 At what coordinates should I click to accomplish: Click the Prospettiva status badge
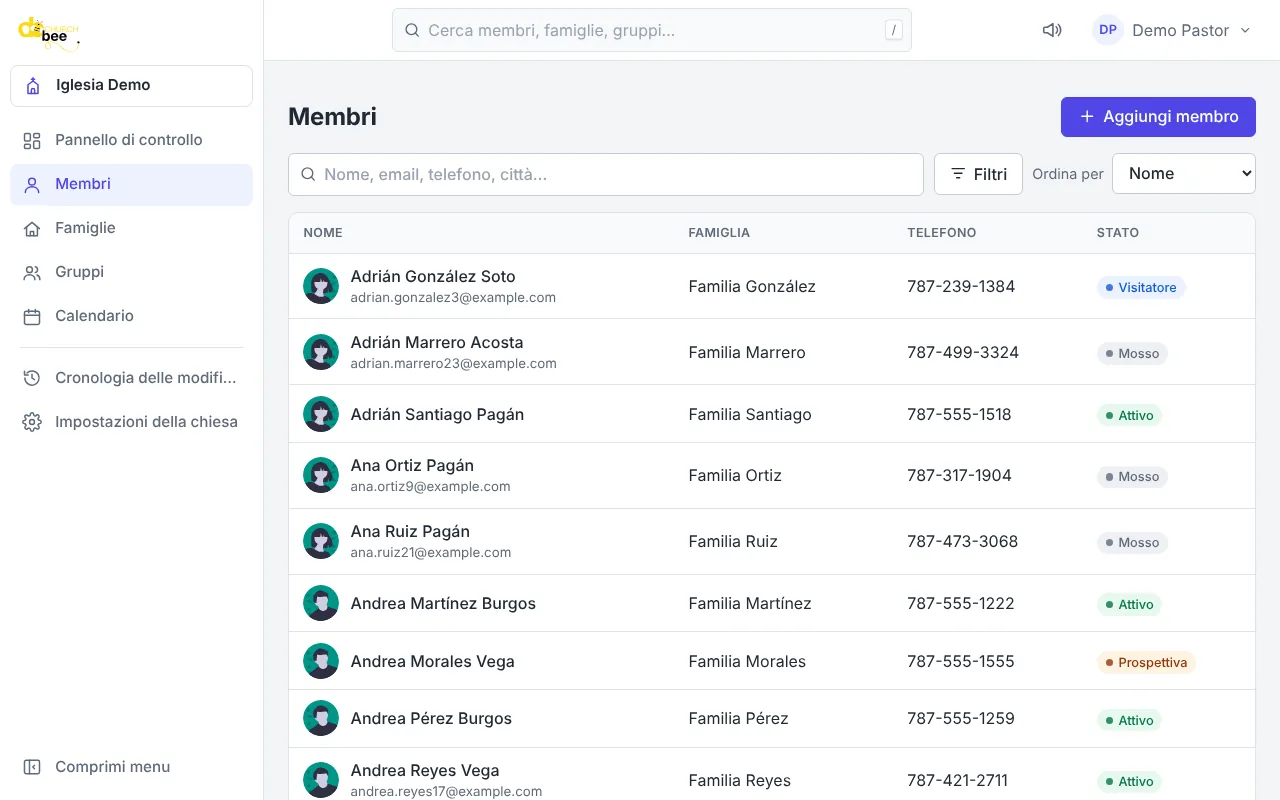pos(1146,662)
